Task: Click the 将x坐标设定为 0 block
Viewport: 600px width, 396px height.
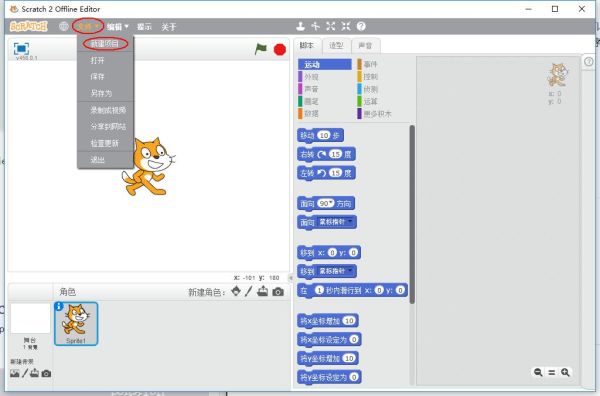Action: 329,339
